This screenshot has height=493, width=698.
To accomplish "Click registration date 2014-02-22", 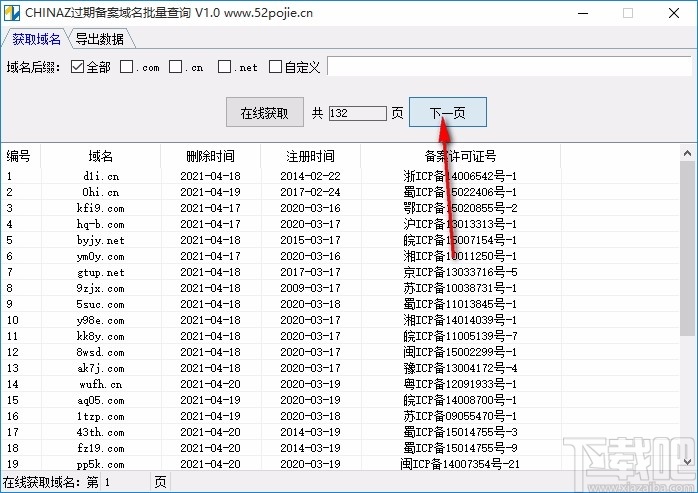I will (310, 176).
